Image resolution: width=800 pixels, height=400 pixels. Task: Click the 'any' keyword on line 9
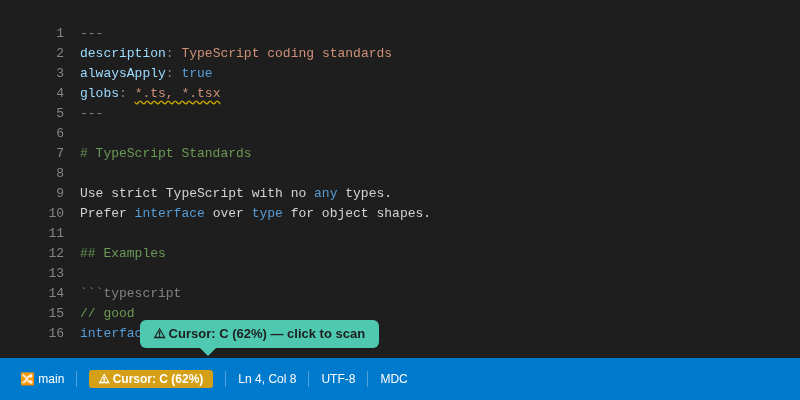(x=326, y=193)
